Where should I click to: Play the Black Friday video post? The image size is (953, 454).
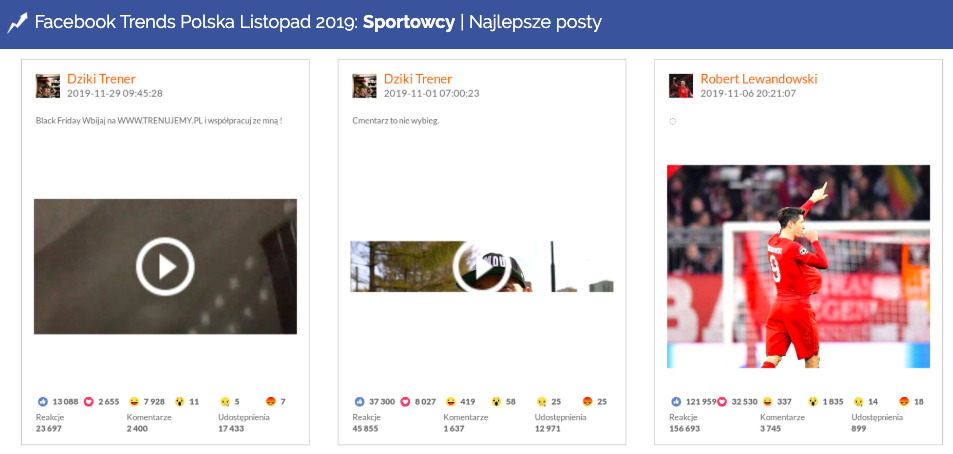[x=165, y=266]
